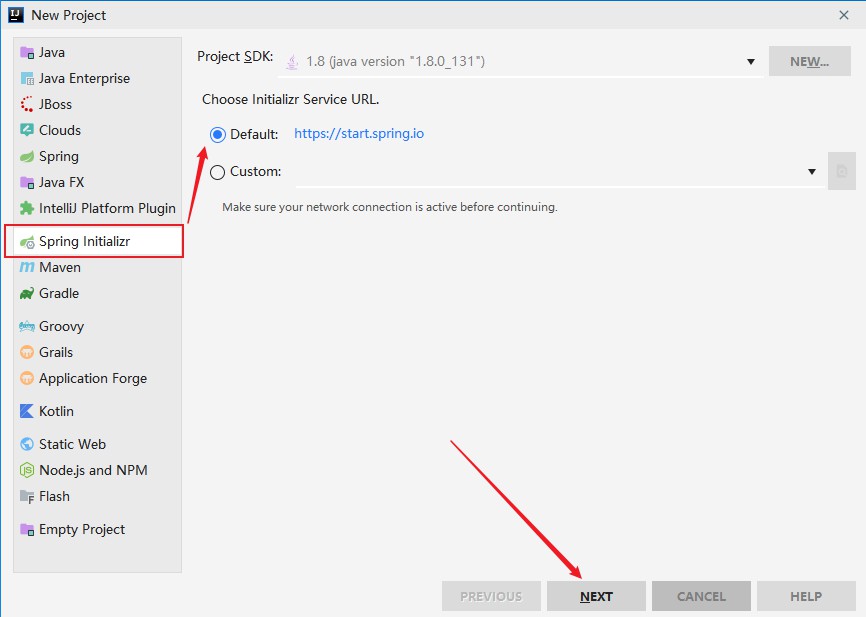Click the NEXT button
This screenshot has height=617, width=866.
[x=596, y=596]
